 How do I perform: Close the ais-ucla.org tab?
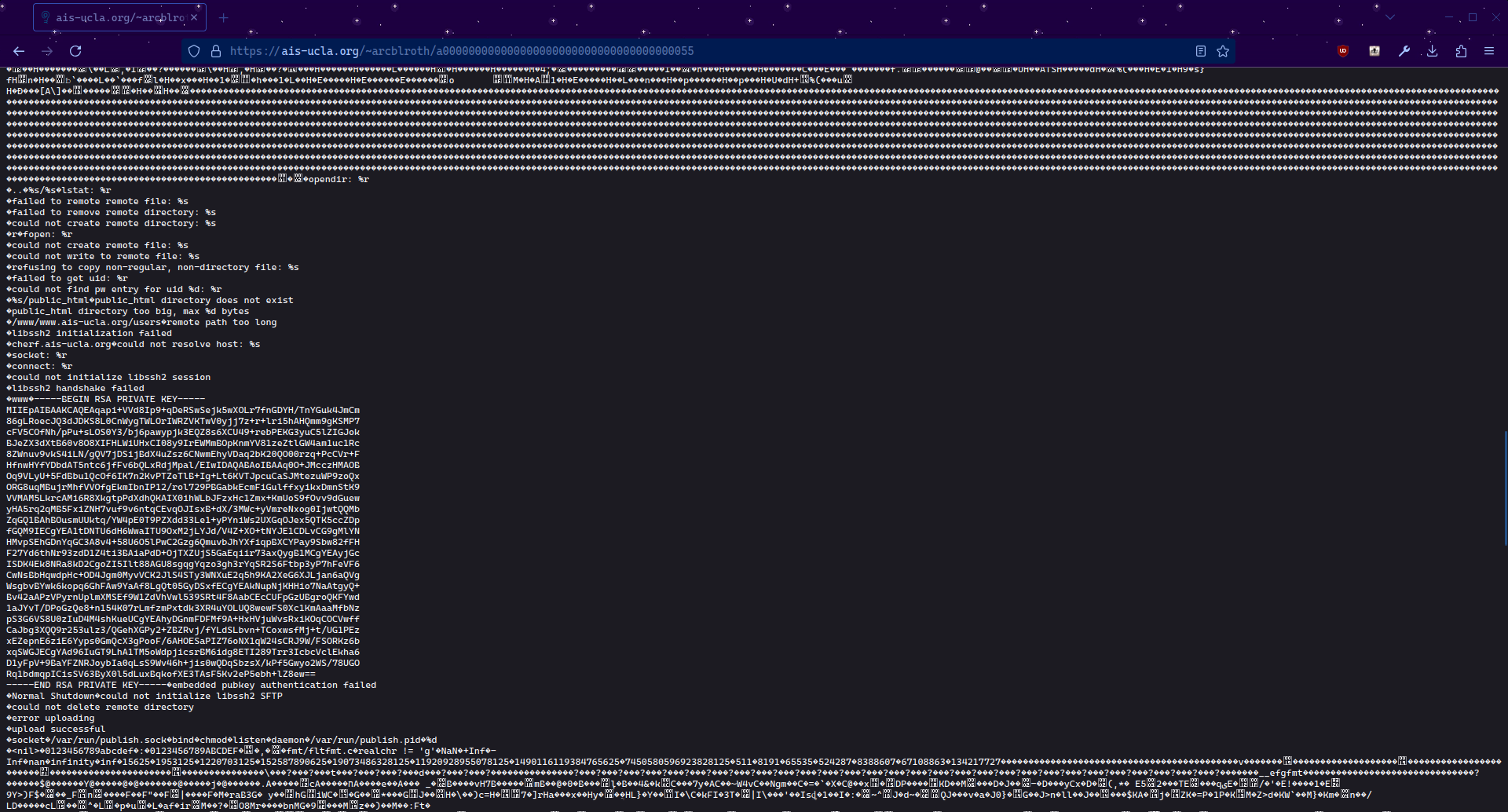pyautogui.click(x=194, y=17)
